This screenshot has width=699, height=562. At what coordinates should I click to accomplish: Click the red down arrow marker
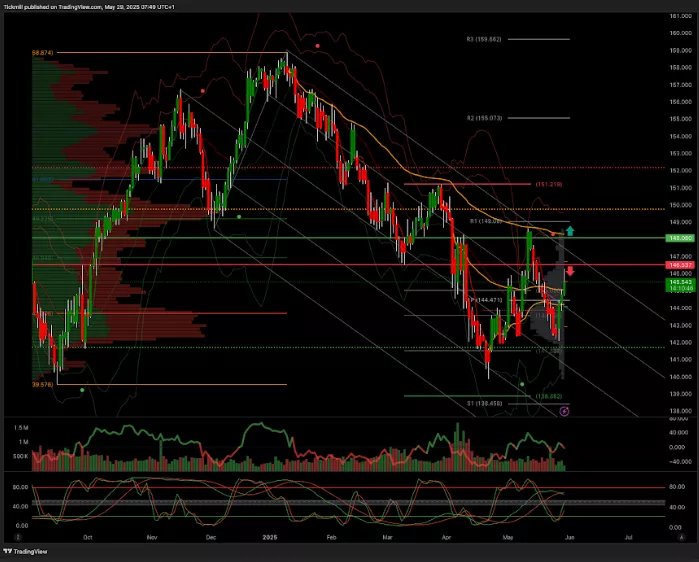[x=570, y=271]
